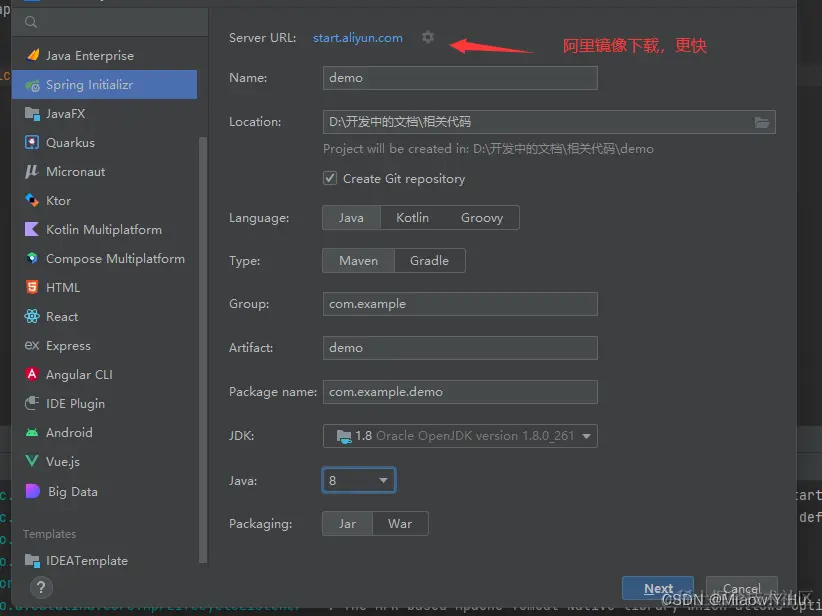Select Angular CLI generator
The image size is (822, 616).
pos(104,374)
